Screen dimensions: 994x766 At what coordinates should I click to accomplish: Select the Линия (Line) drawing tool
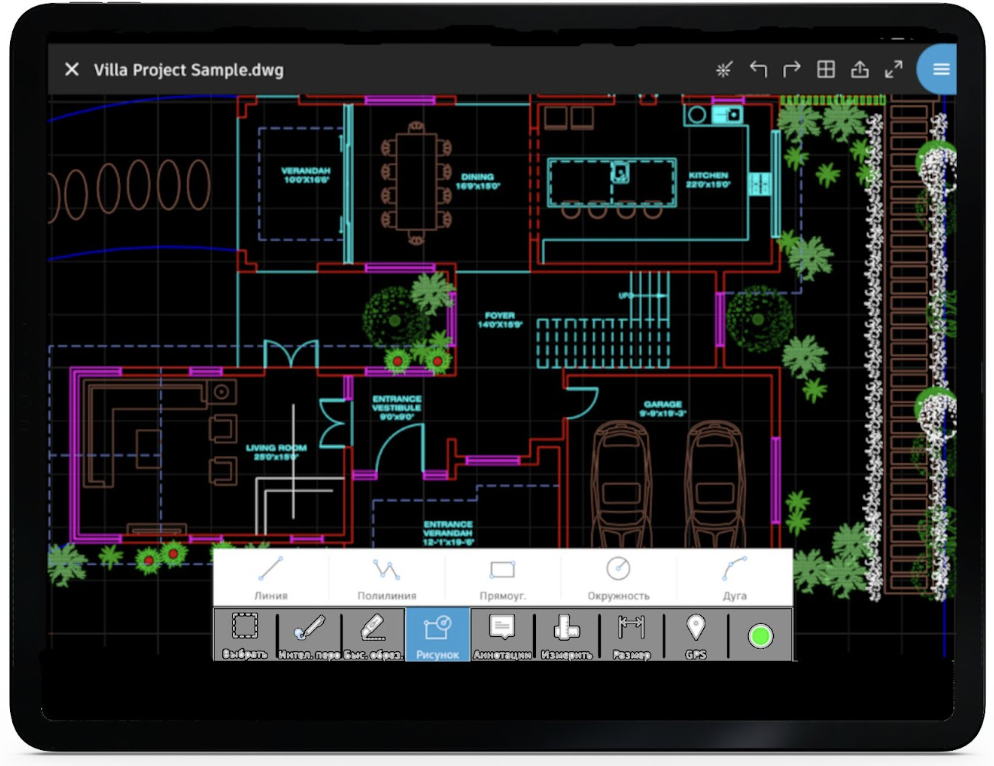click(270, 577)
